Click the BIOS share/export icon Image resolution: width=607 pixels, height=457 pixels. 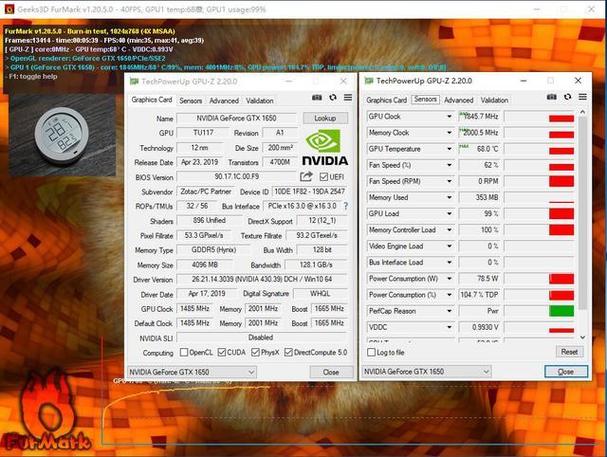tap(306, 177)
